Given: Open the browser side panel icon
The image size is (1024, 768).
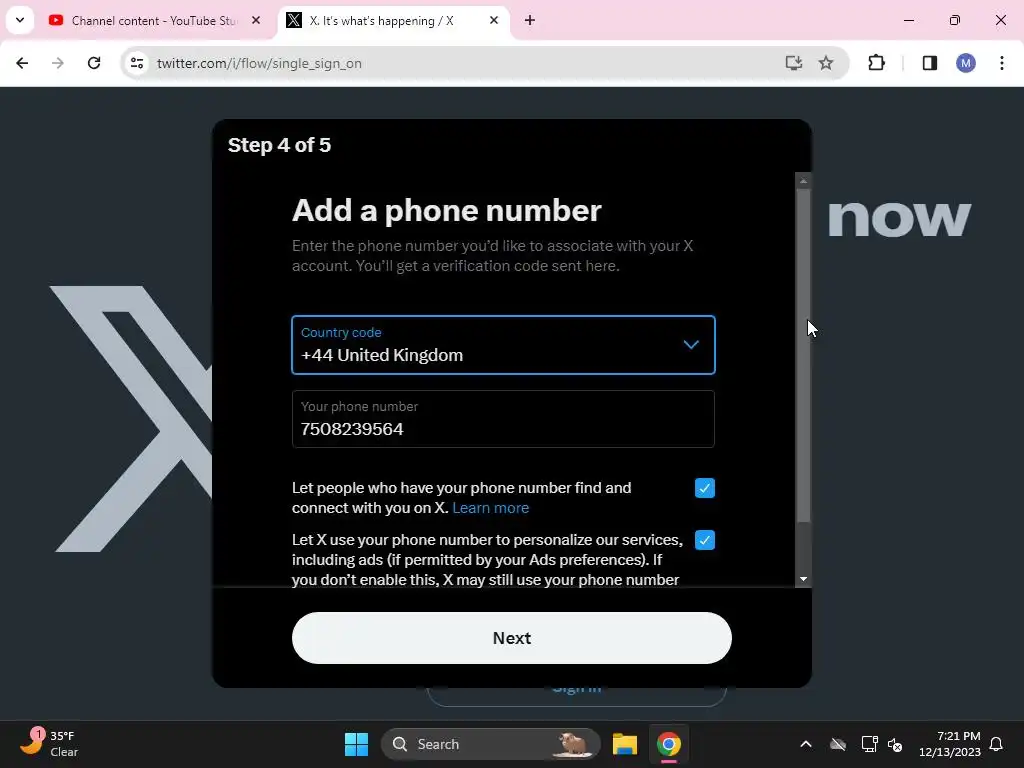Looking at the screenshot, I should [x=929, y=63].
